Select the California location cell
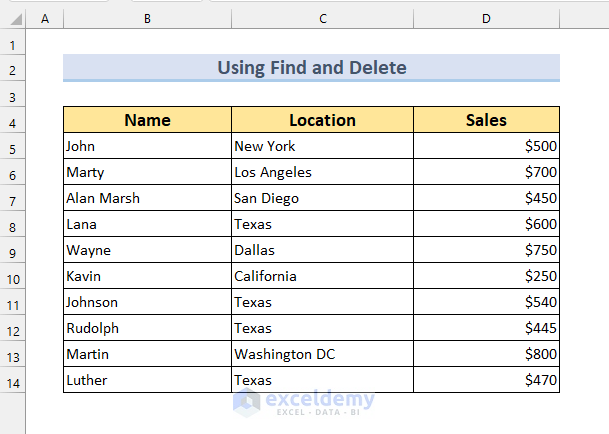This screenshot has width=609, height=434. click(322, 276)
